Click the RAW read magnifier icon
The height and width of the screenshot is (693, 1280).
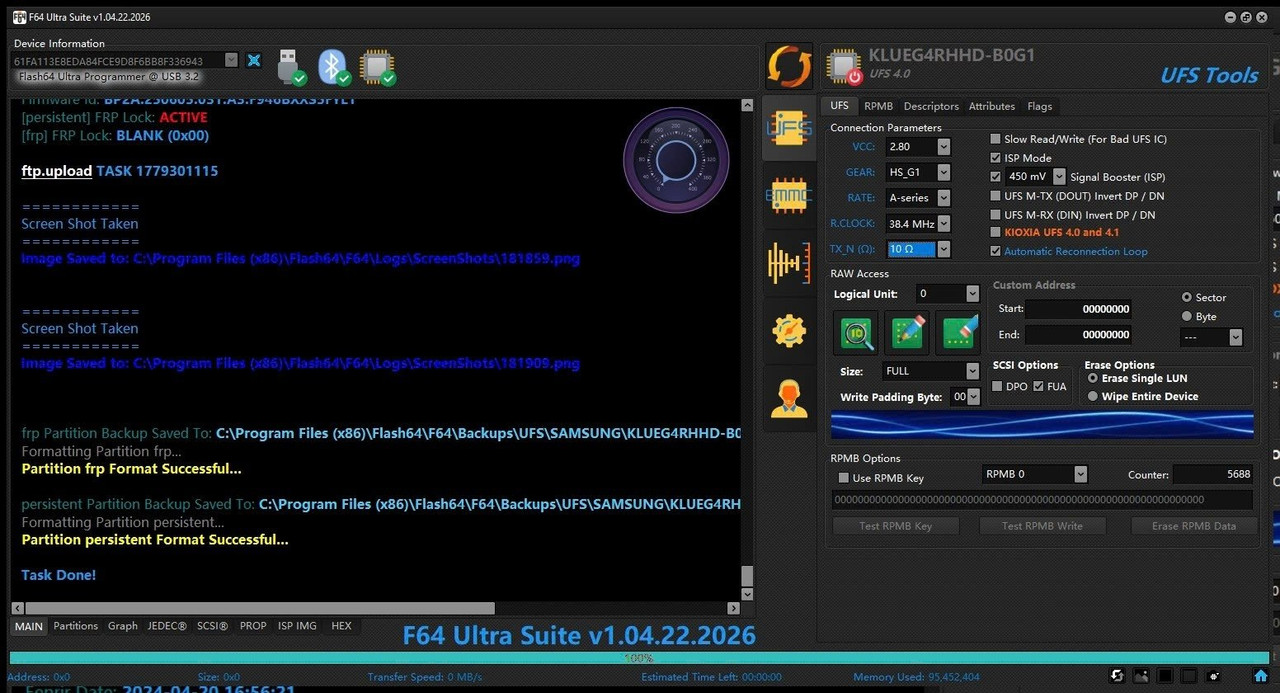click(856, 333)
